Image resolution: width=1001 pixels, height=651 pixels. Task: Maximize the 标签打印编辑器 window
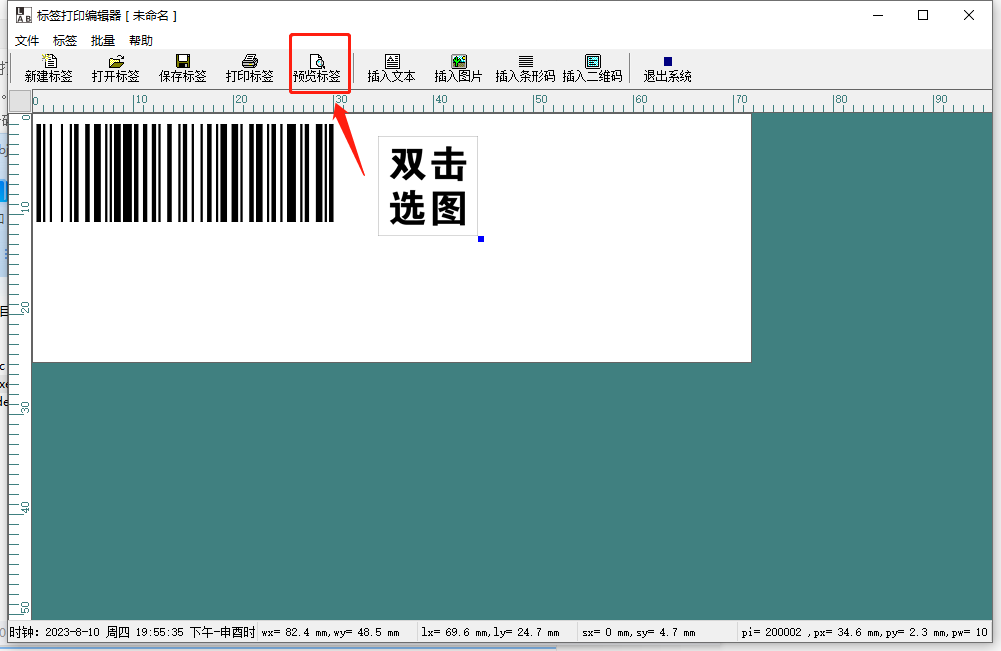tap(923, 15)
